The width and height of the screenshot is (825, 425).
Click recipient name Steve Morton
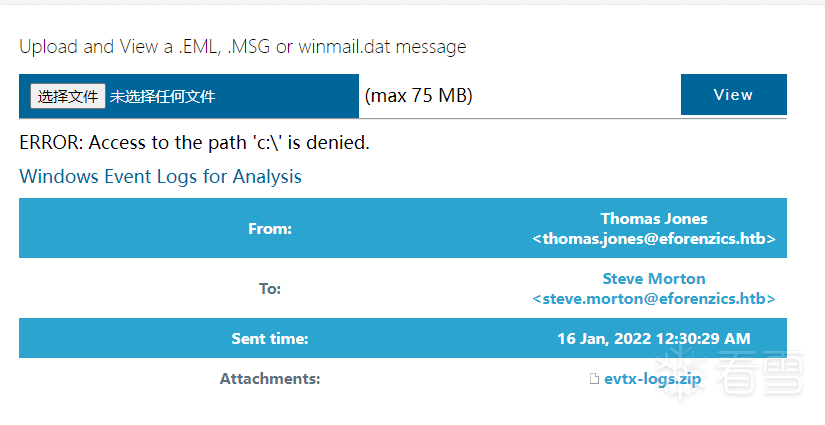653,278
